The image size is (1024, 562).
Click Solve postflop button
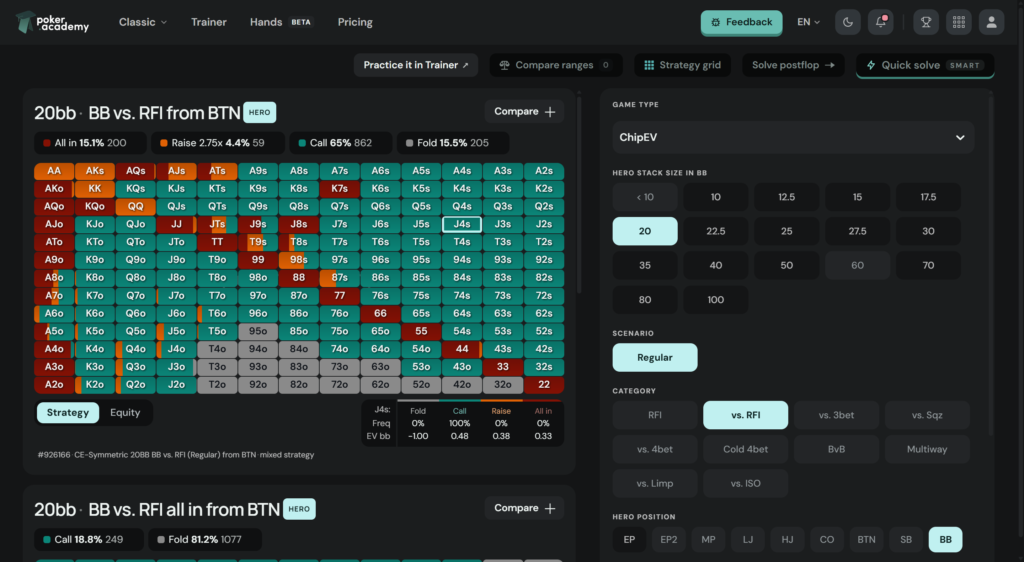[793, 65]
